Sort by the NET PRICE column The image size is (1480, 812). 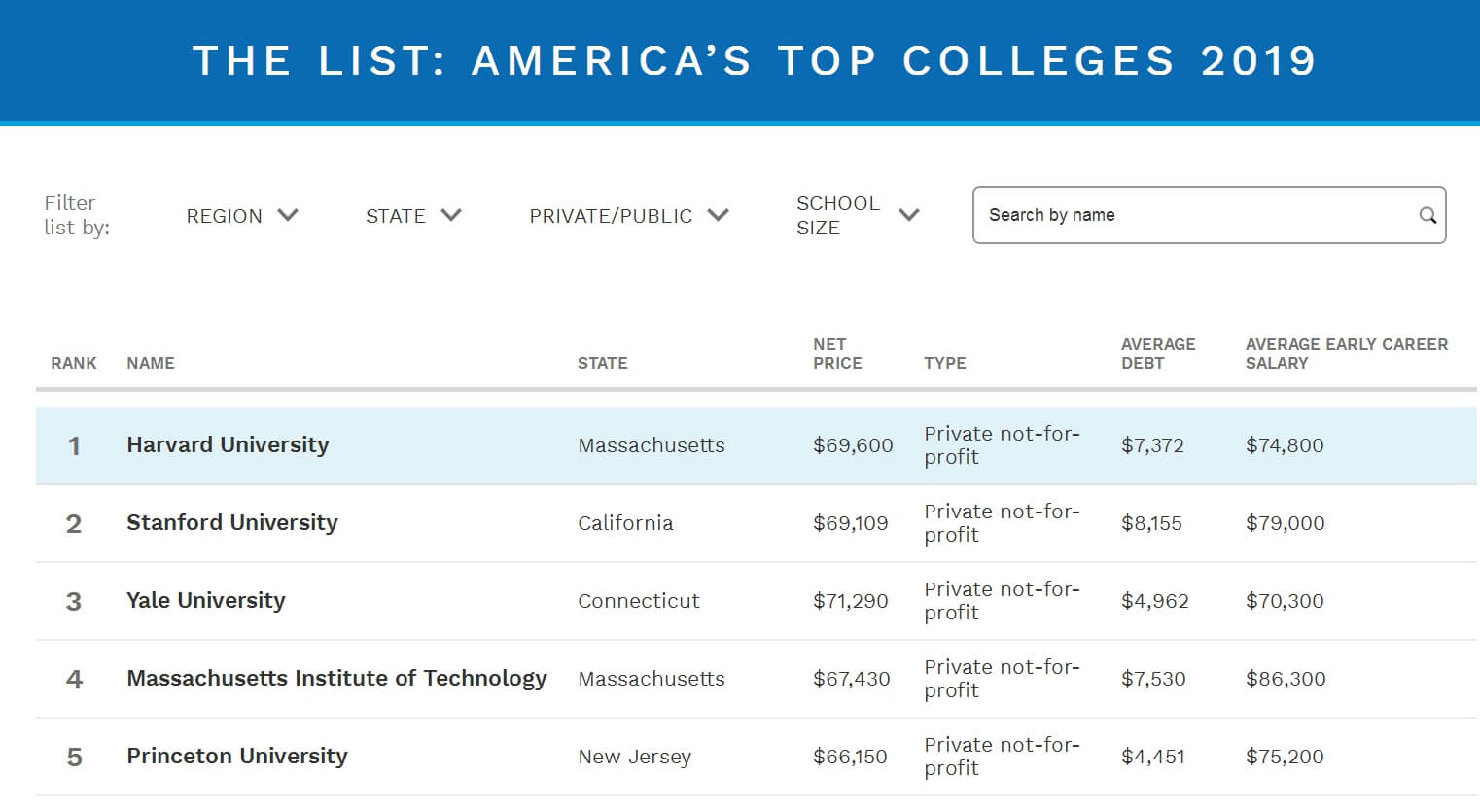[x=837, y=353]
